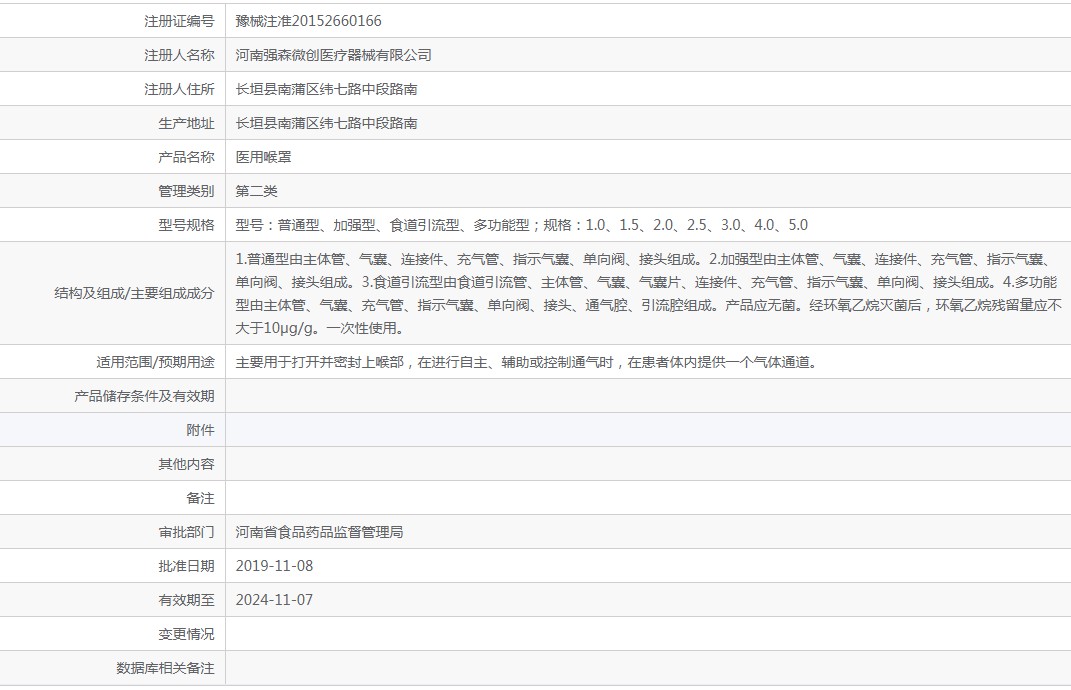Screen dimensions: 1071x690
Task: Click the 注册证编号 field label
Action: coord(179,21)
